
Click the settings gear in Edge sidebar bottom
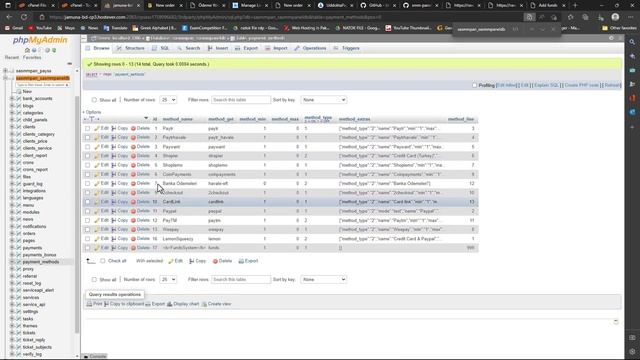(632, 351)
